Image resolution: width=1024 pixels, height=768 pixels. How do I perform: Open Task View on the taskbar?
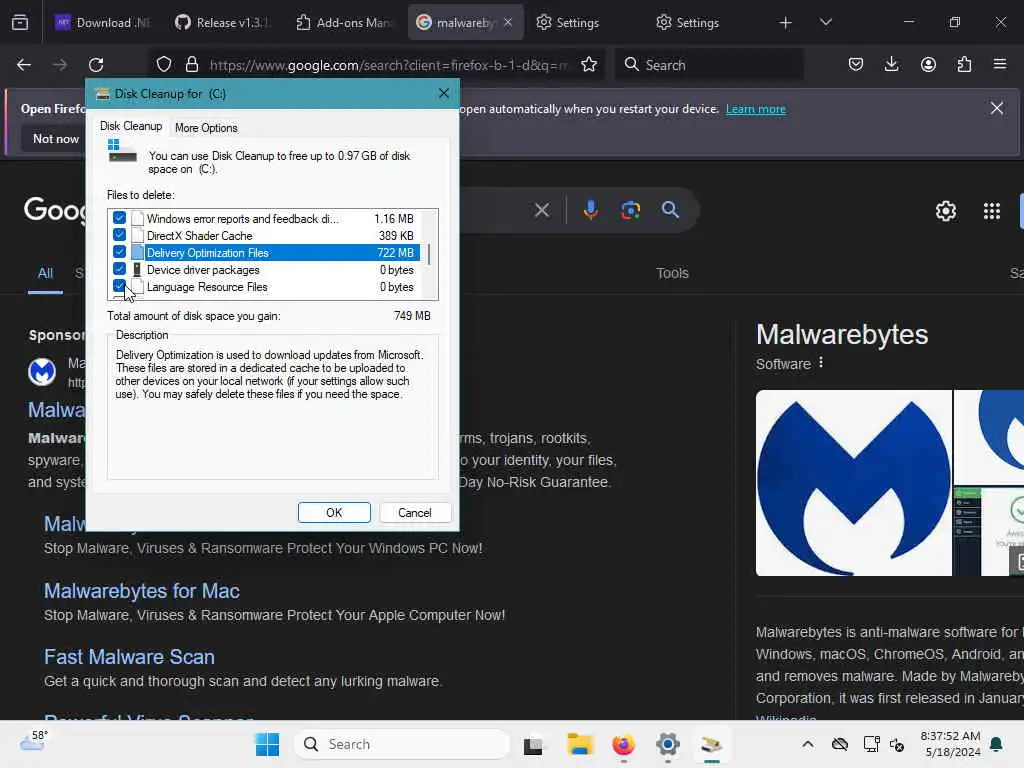pos(533,744)
